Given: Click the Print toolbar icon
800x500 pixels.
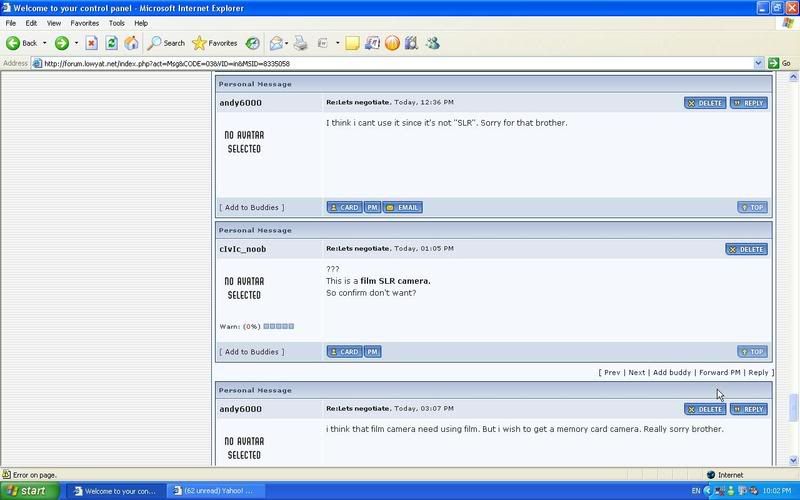Looking at the screenshot, I should coord(300,43).
